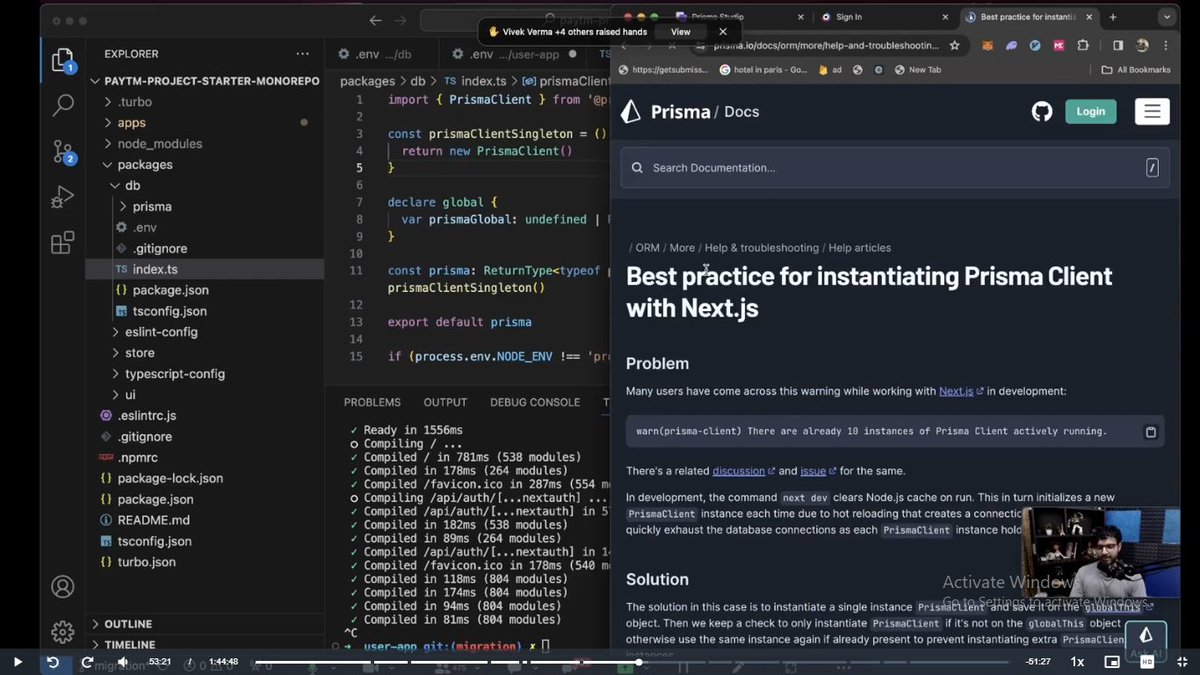Open README.md in the file tree
The width and height of the screenshot is (1200, 675).
click(x=153, y=520)
